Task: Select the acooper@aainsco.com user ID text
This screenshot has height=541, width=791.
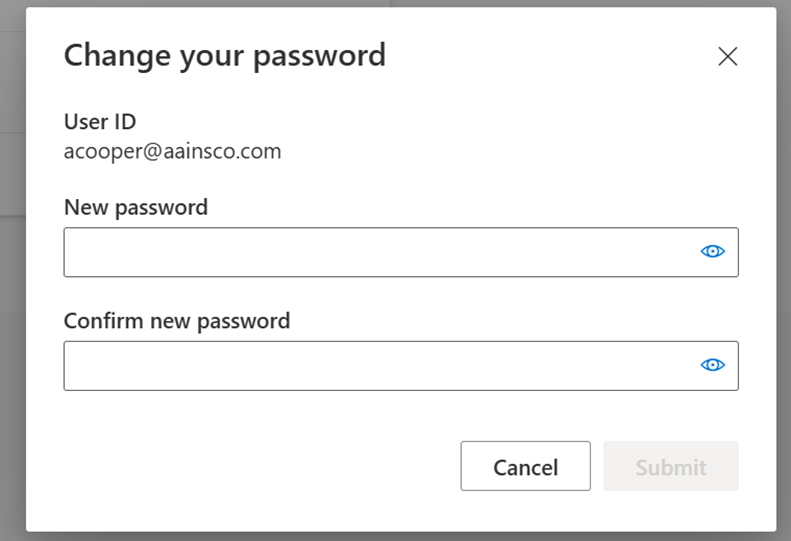Action: [172, 152]
